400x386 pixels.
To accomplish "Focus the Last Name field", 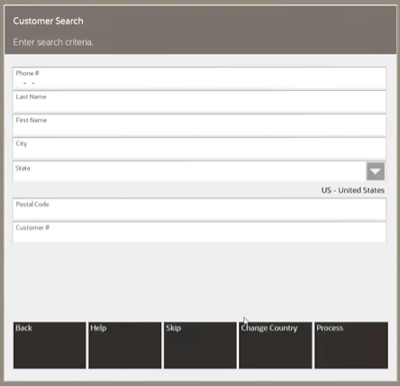I will tap(199, 102).
